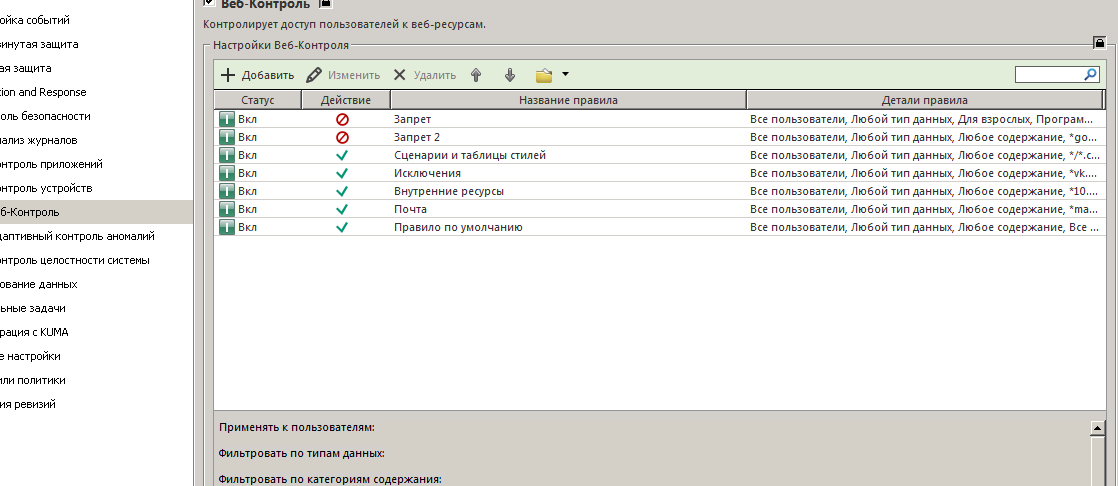Select the Внутренние ресурсы rule
The width and height of the screenshot is (1118, 486).
pos(448,191)
